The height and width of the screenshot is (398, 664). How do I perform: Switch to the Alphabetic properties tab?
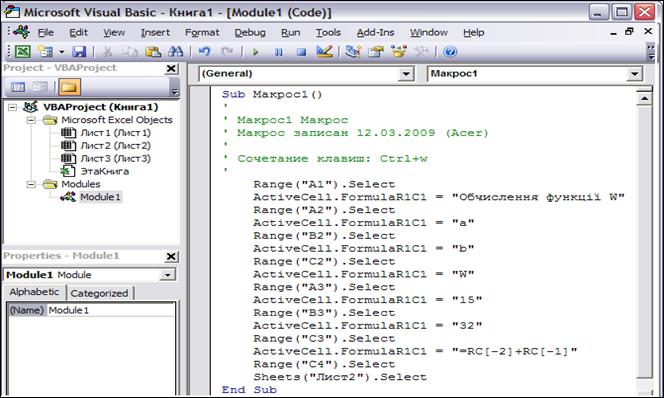[34, 292]
